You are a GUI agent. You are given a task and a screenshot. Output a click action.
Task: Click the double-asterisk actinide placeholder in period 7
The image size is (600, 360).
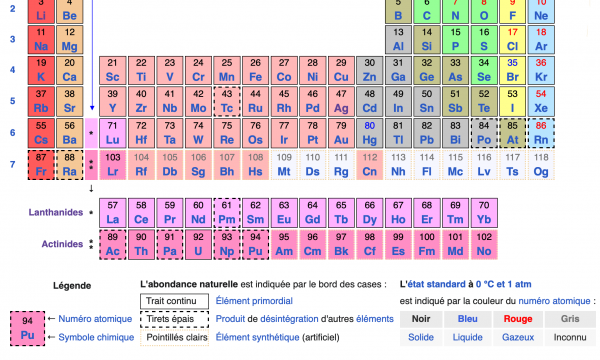click(x=91, y=165)
